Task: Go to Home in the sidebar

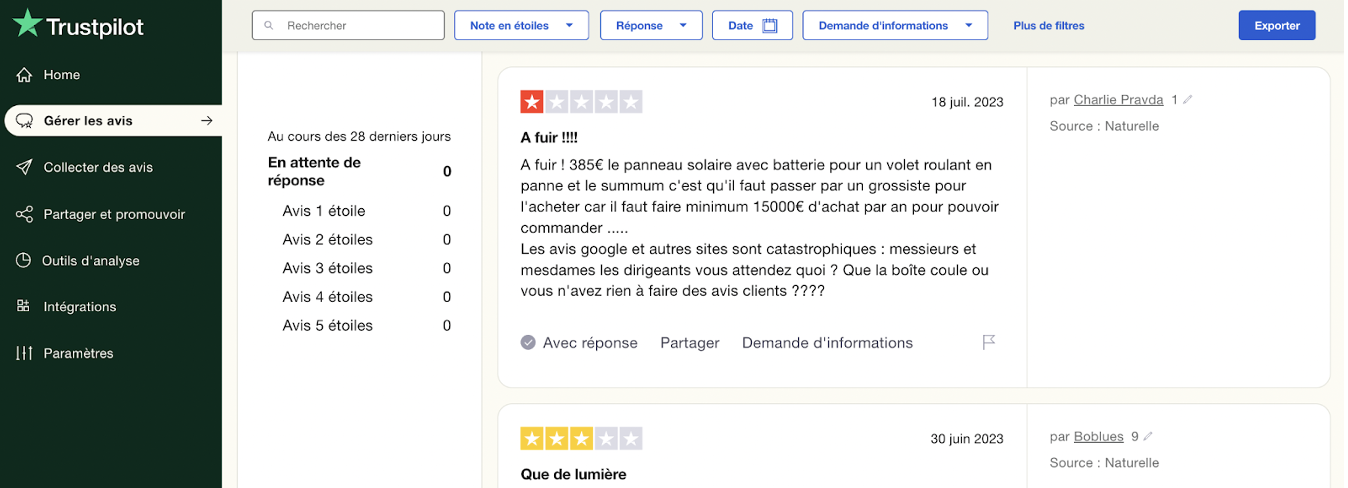Action: (x=61, y=75)
